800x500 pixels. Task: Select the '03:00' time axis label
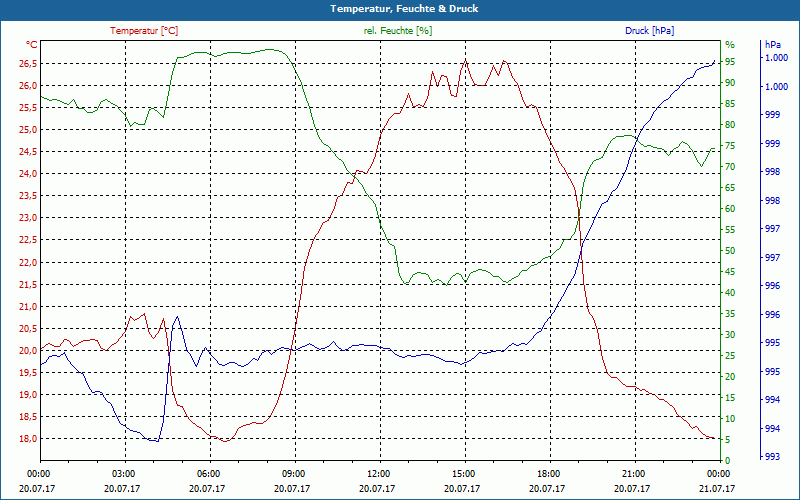(125, 473)
